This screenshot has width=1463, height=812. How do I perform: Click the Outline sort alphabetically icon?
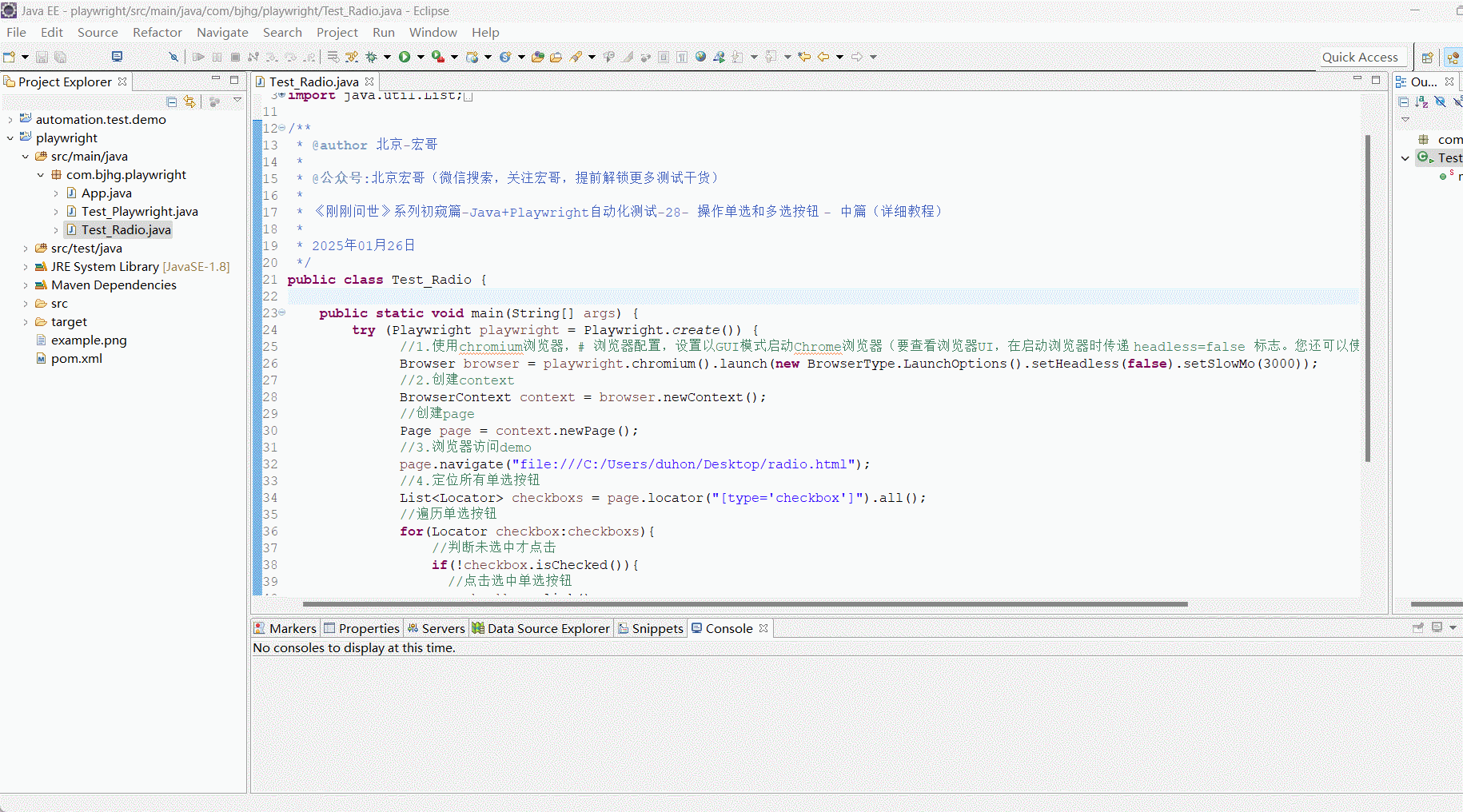click(1421, 101)
